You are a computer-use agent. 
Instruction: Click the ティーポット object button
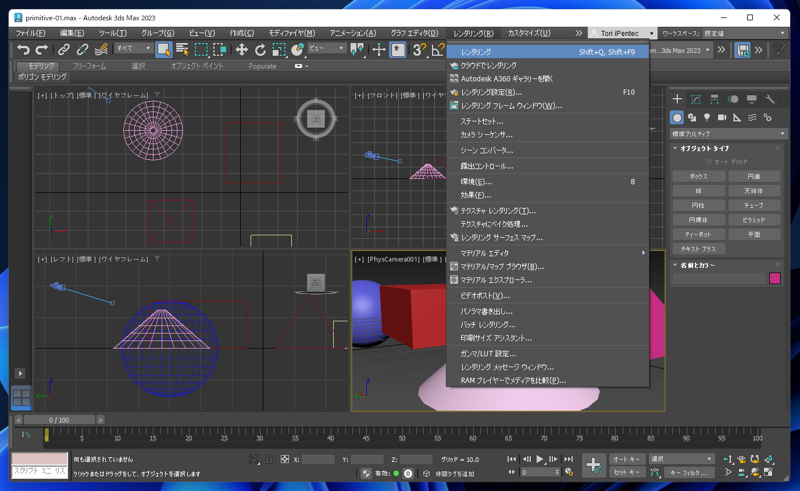point(698,234)
